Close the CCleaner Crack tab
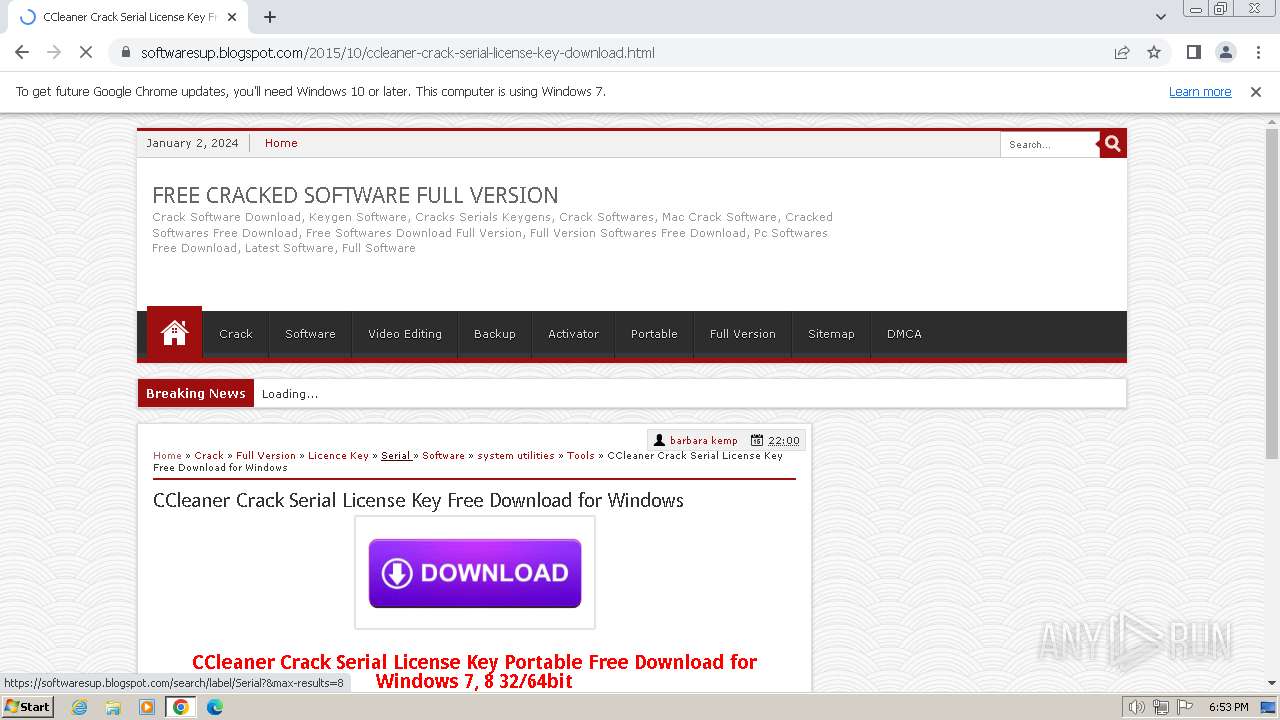 [x=232, y=17]
